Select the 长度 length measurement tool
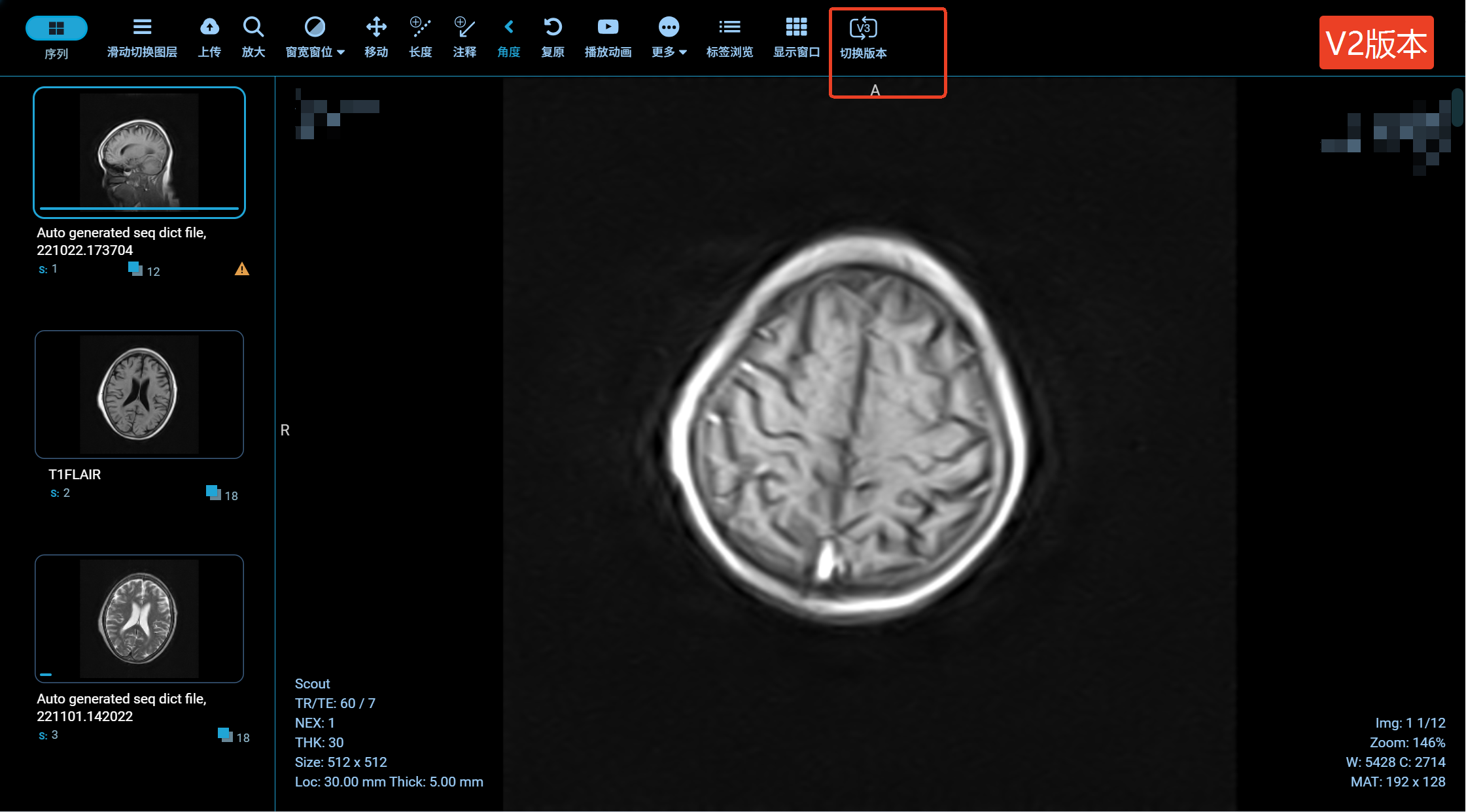The image size is (1466, 812). pyautogui.click(x=420, y=27)
